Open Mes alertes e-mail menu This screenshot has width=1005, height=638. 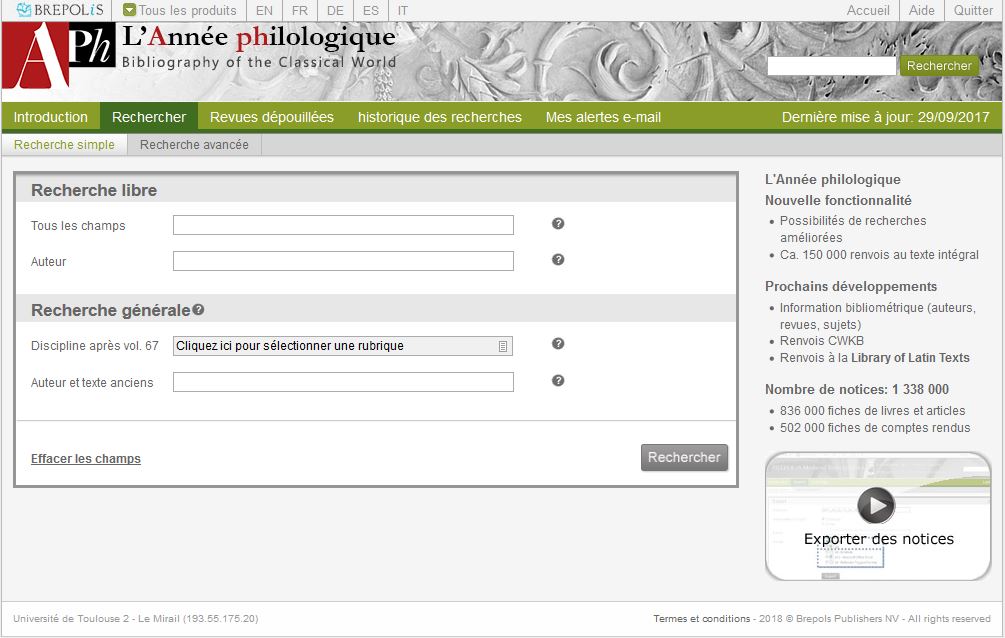point(603,117)
